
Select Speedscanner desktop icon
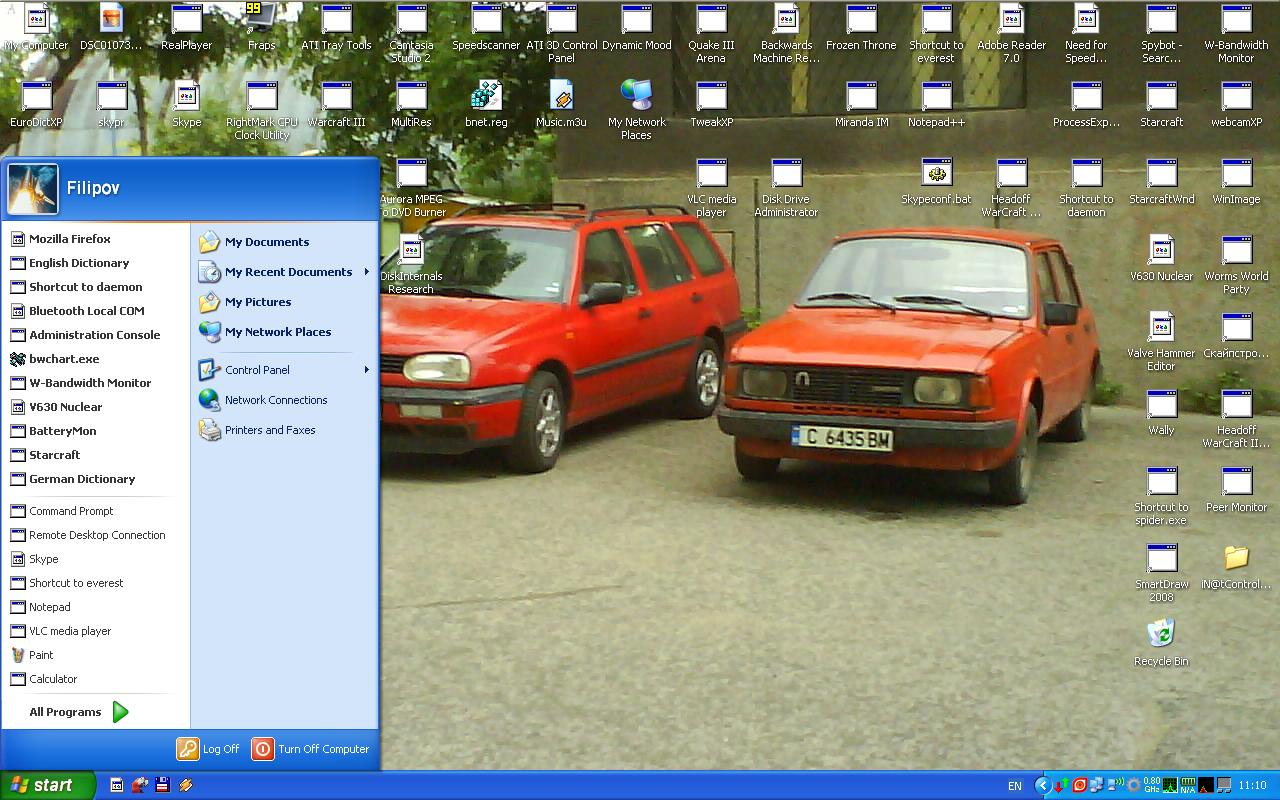(x=487, y=28)
